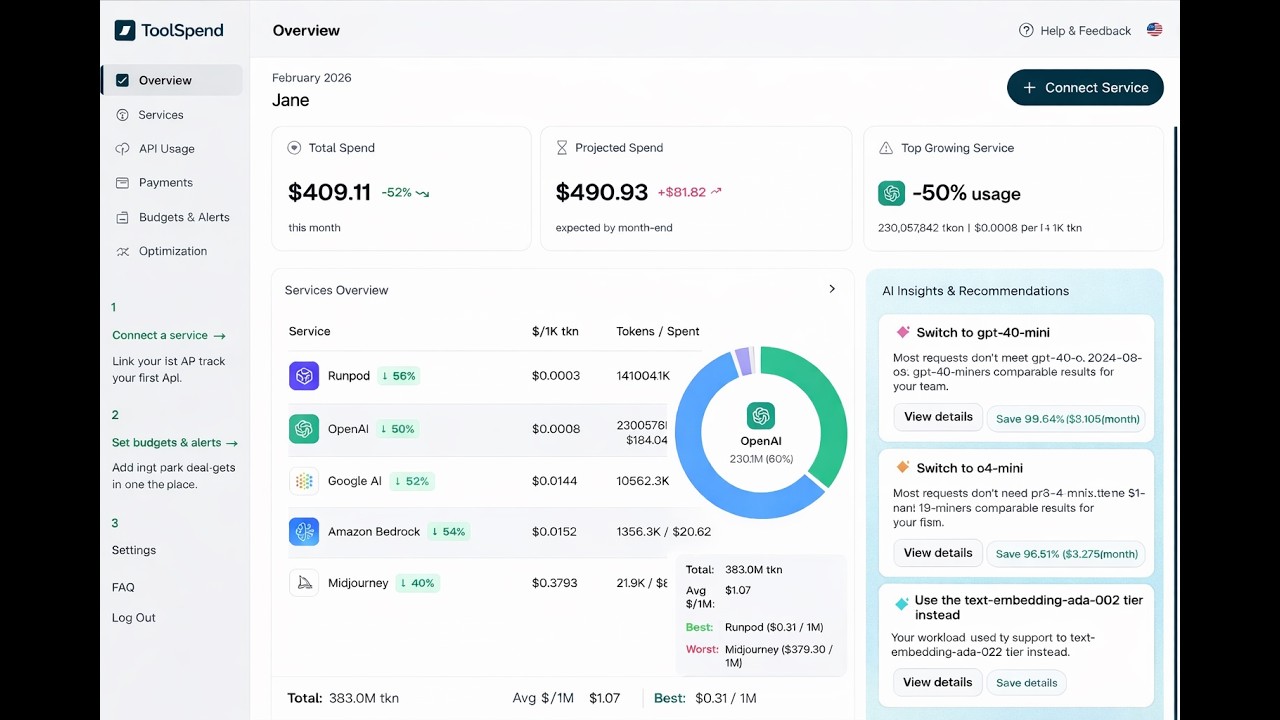Expand Services Overview with the chevron arrow
This screenshot has width=1280, height=720.
pyautogui.click(x=832, y=289)
